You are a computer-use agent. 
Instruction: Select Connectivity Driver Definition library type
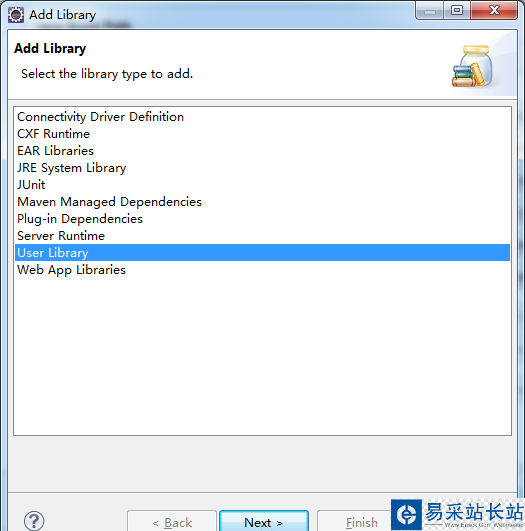(x=262, y=117)
